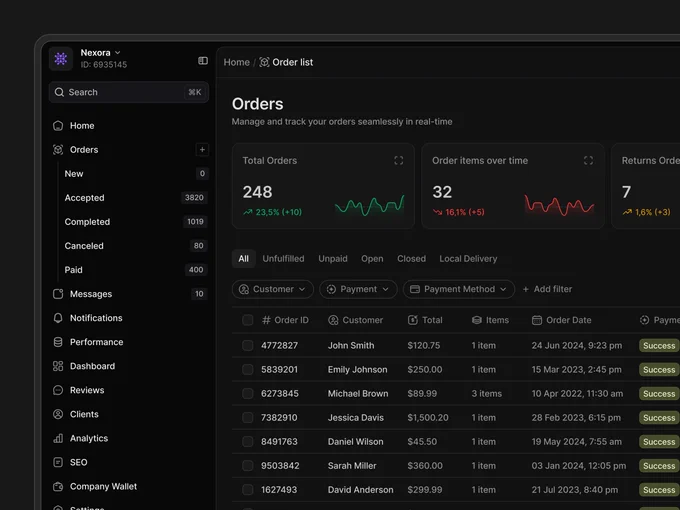Screen dimensions: 680x510
Task: Check the box for order 6273845
Action: coord(248,394)
